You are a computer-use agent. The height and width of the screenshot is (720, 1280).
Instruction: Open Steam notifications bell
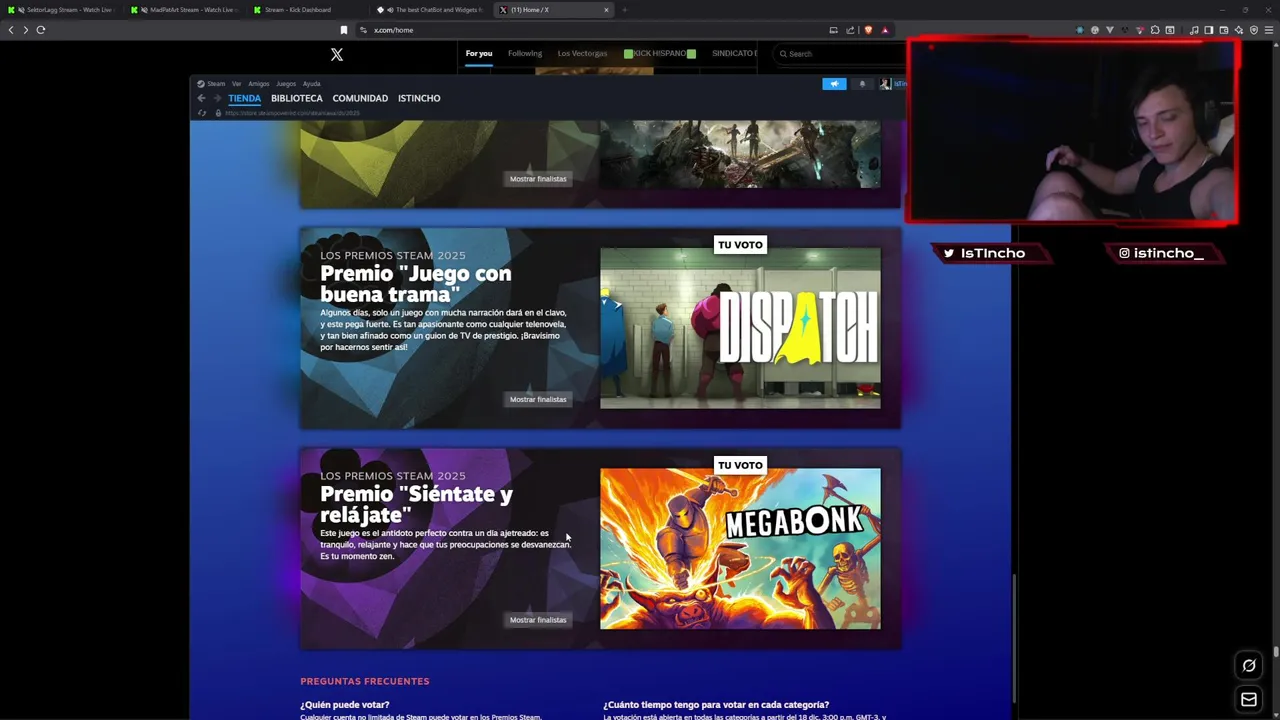(x=862, y=84)
